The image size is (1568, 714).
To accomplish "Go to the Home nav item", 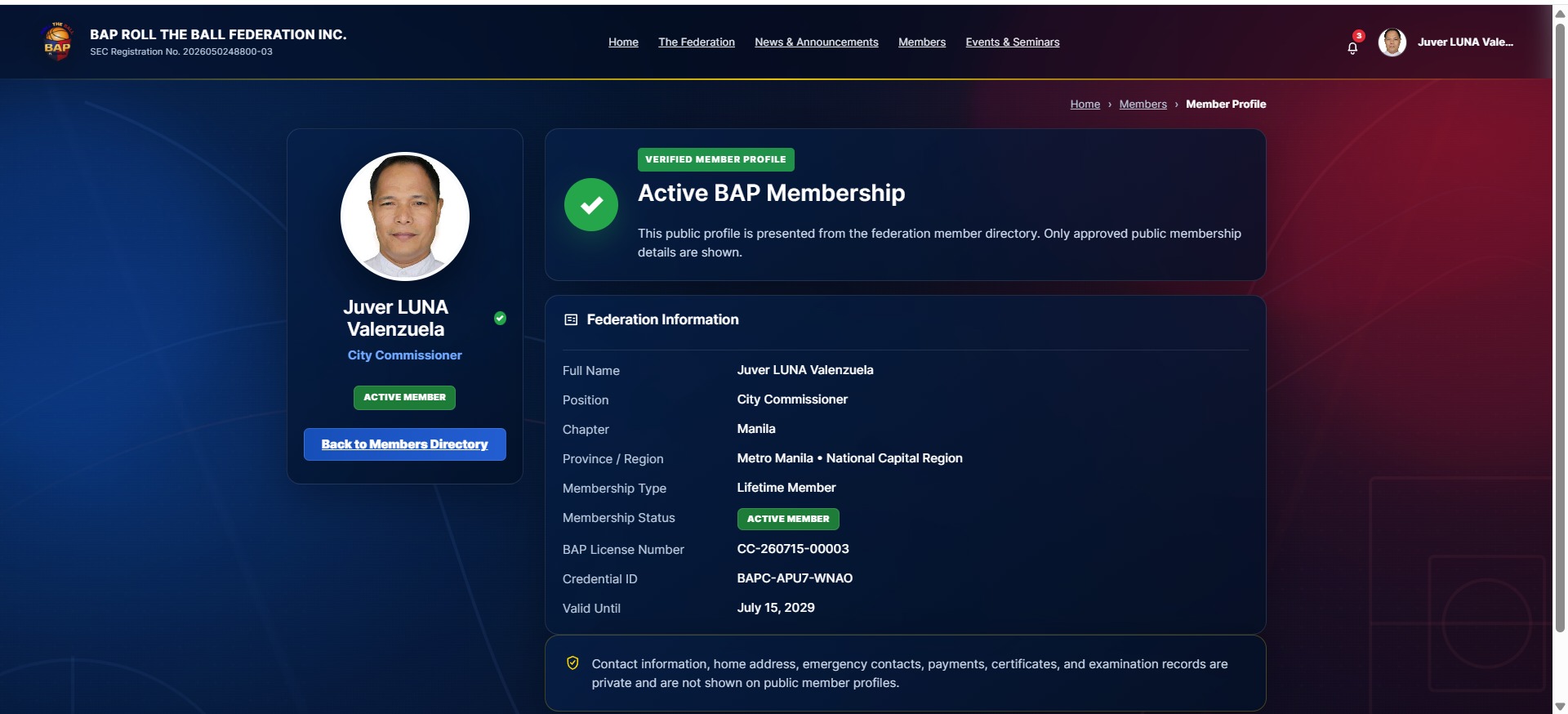I will (x=623, y=42).
